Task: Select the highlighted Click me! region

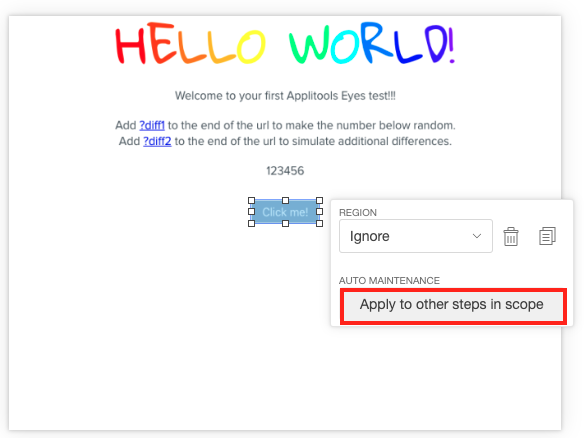Action: [x=285, y=212]
